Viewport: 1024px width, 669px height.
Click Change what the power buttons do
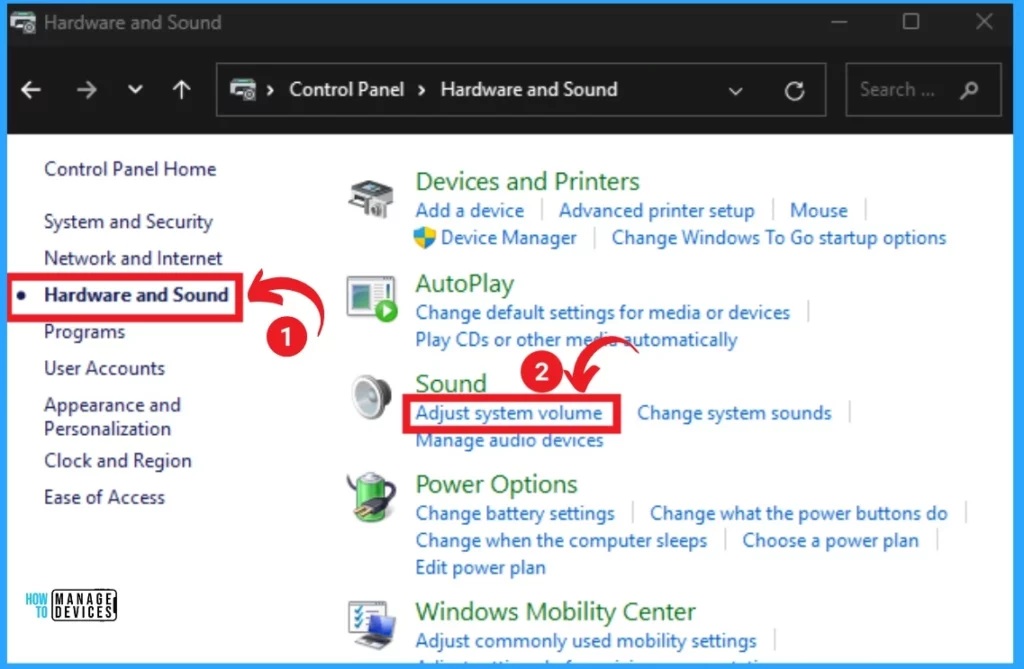799,514
